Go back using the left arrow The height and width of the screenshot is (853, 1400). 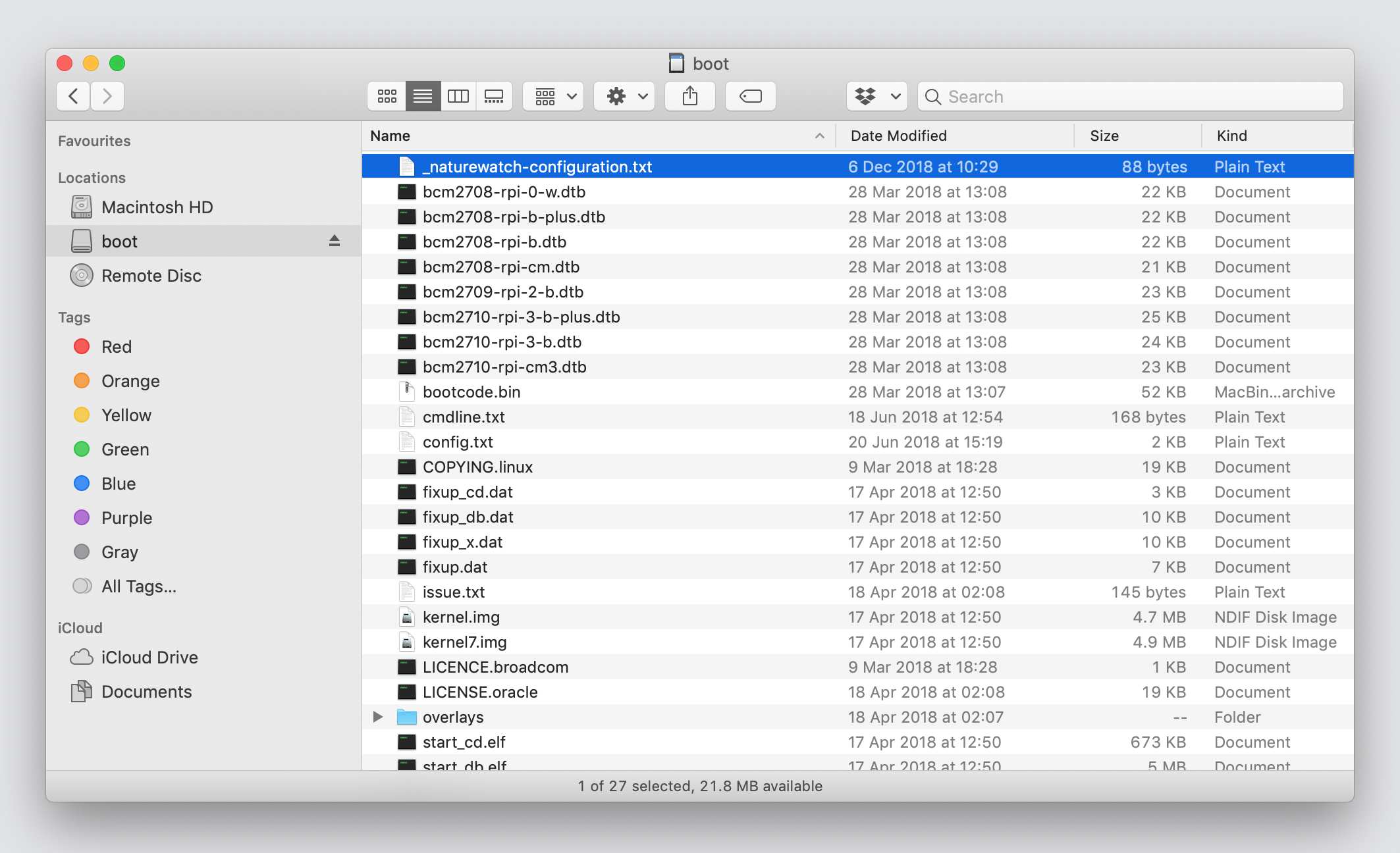[74, 97]
